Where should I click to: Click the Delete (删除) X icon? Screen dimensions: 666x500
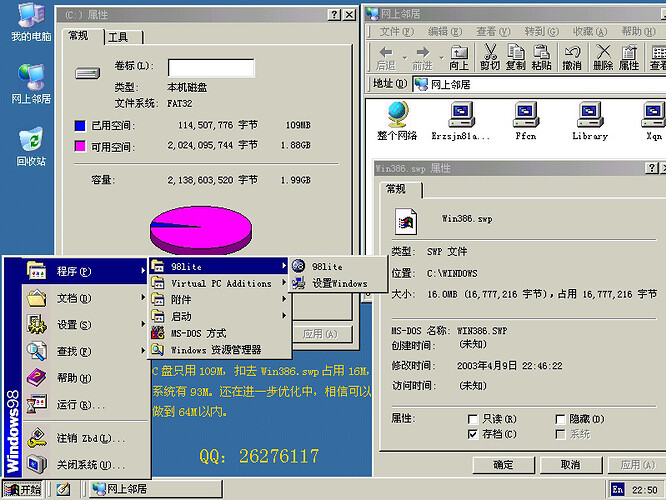(x=603, y=58)
